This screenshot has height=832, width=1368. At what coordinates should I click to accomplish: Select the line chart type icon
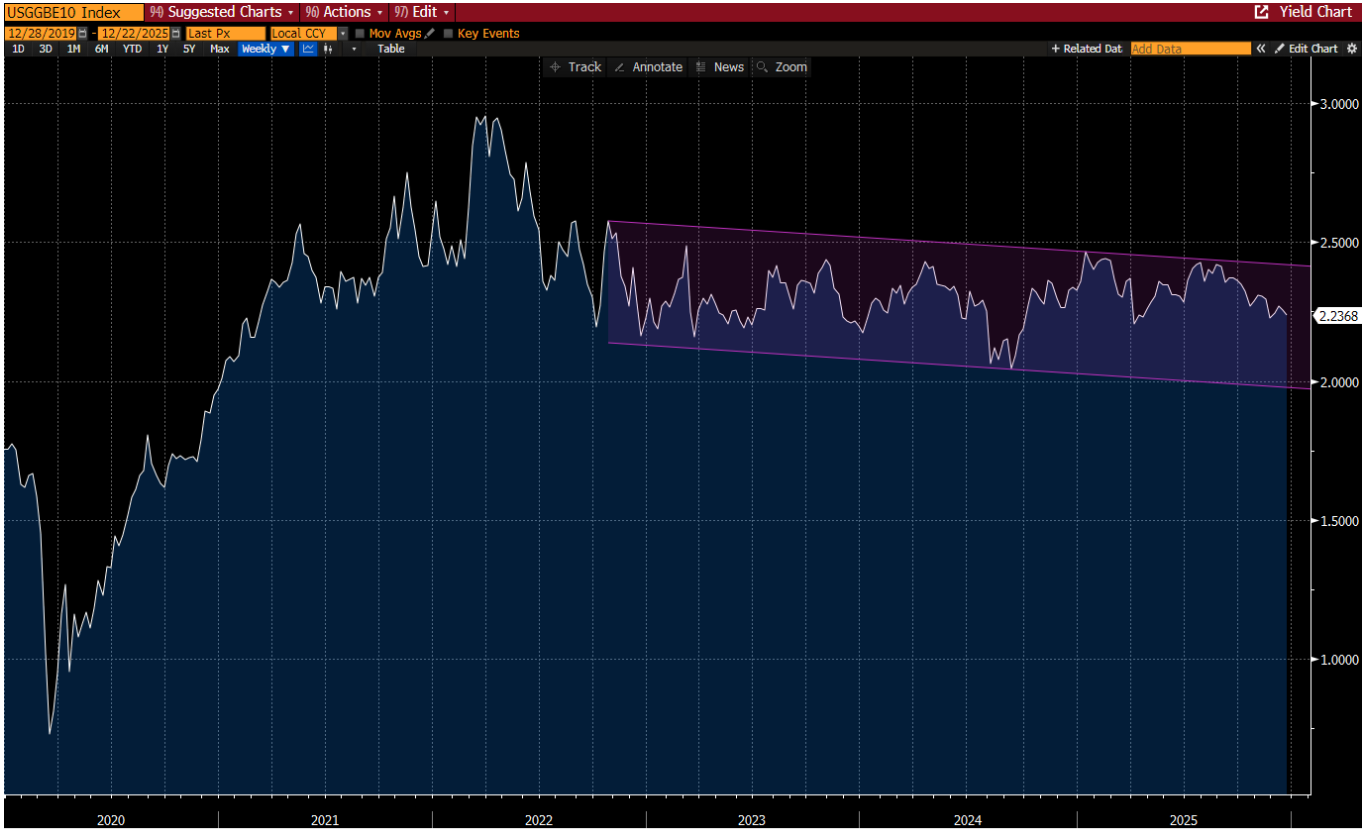pos(309,49)
